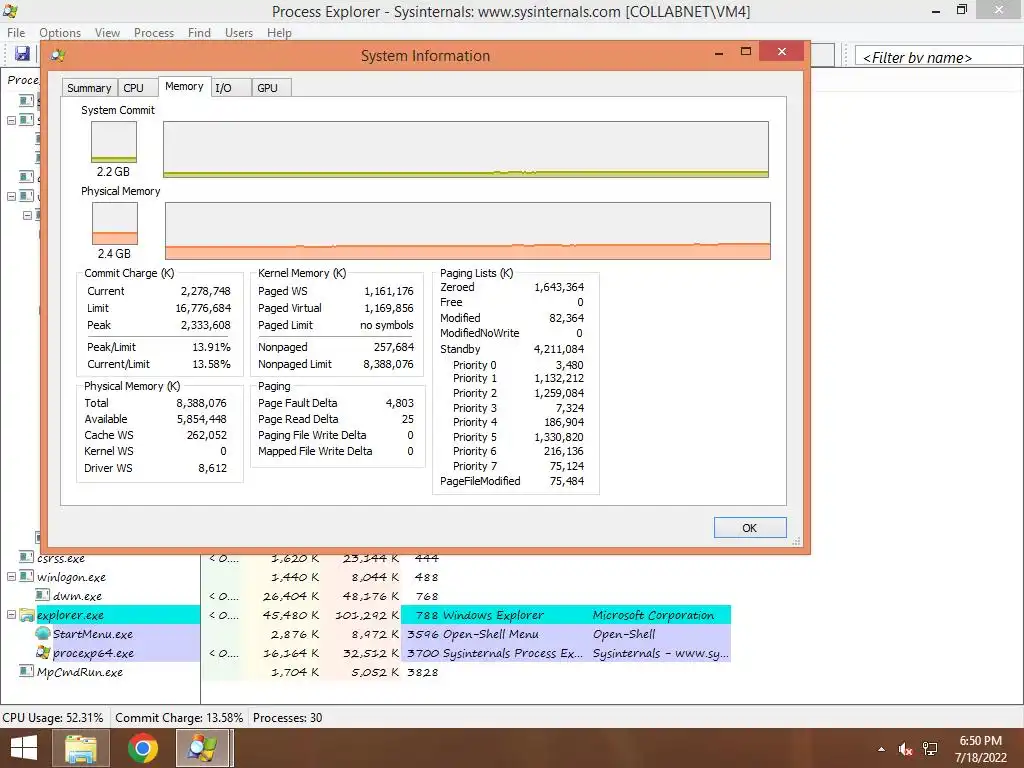1024x768 pixels.
Task: Select the winlogon.exe process row
Action: [366, 577]
